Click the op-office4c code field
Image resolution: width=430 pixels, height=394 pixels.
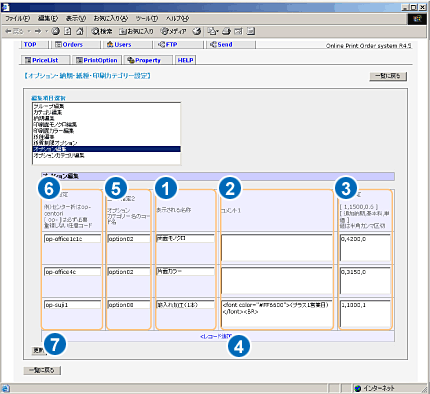[x=72, y=272]
